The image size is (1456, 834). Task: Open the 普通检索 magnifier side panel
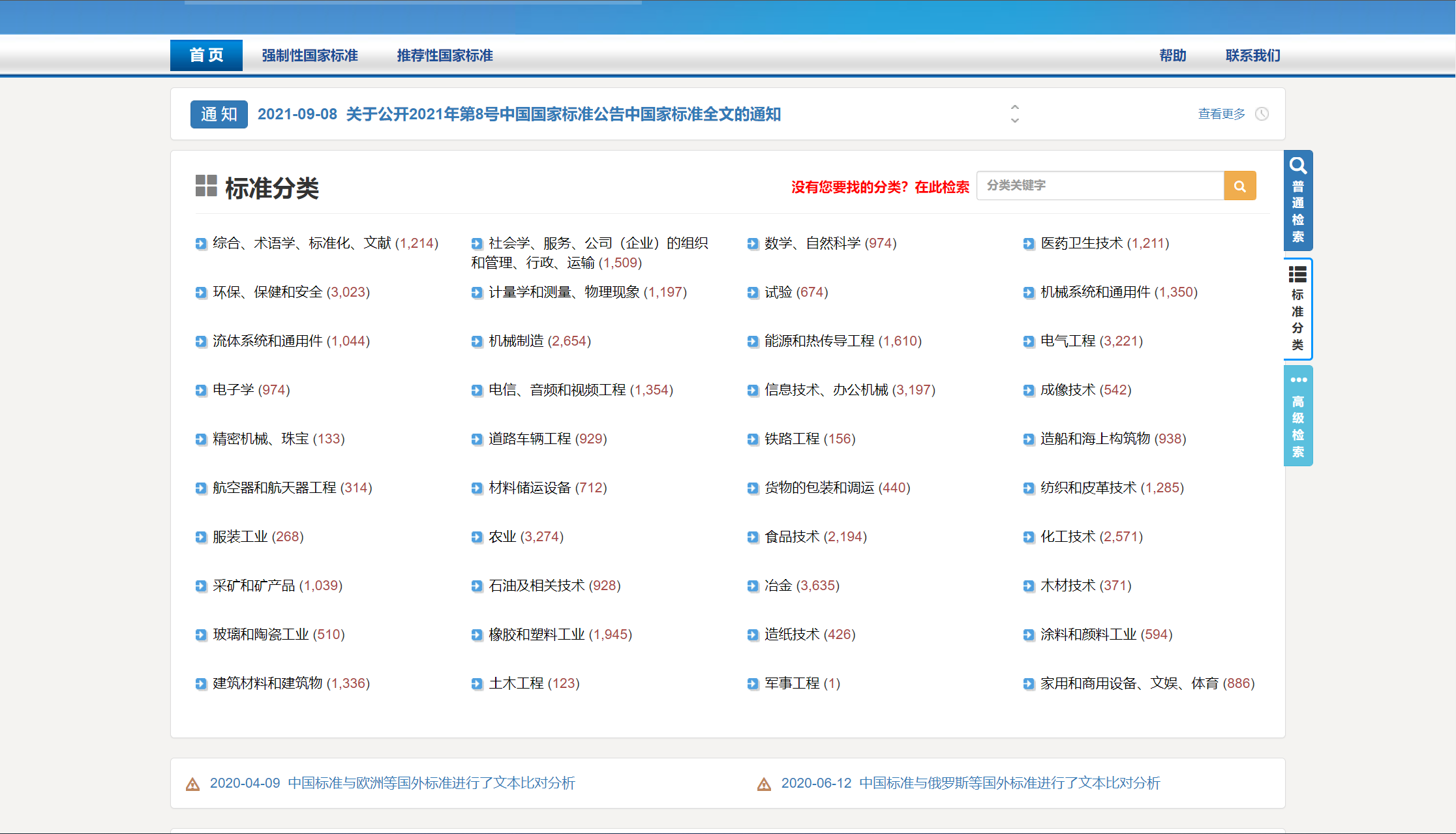1297,201
